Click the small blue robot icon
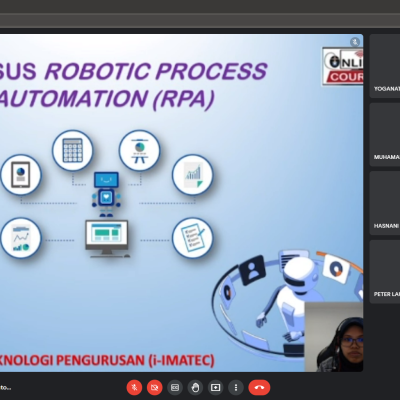This screenshot has width=400, height=400. click(106, 194)
